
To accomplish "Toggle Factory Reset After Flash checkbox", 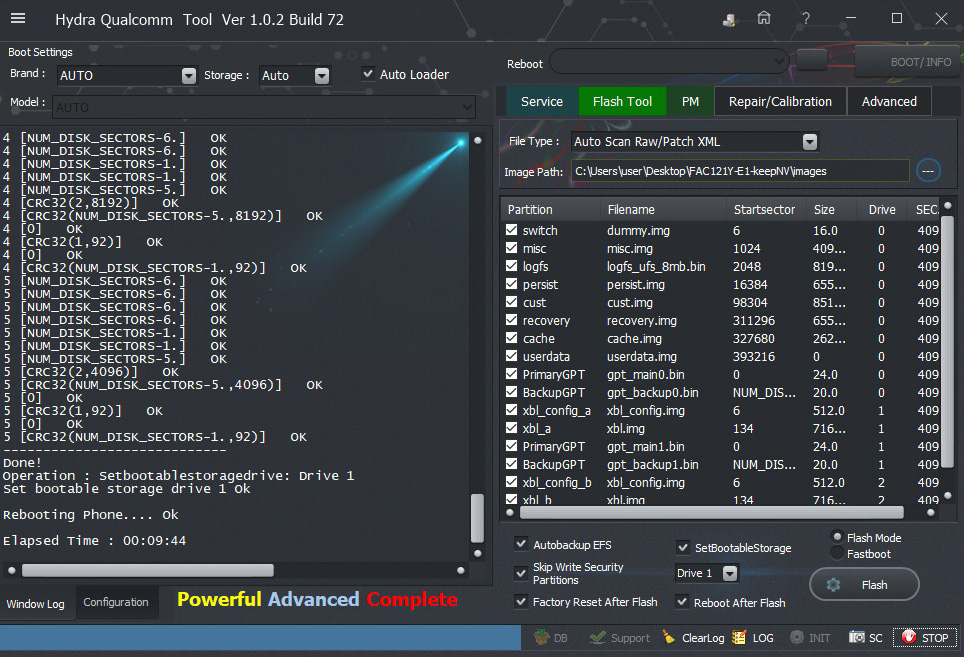I will point(521,602).
